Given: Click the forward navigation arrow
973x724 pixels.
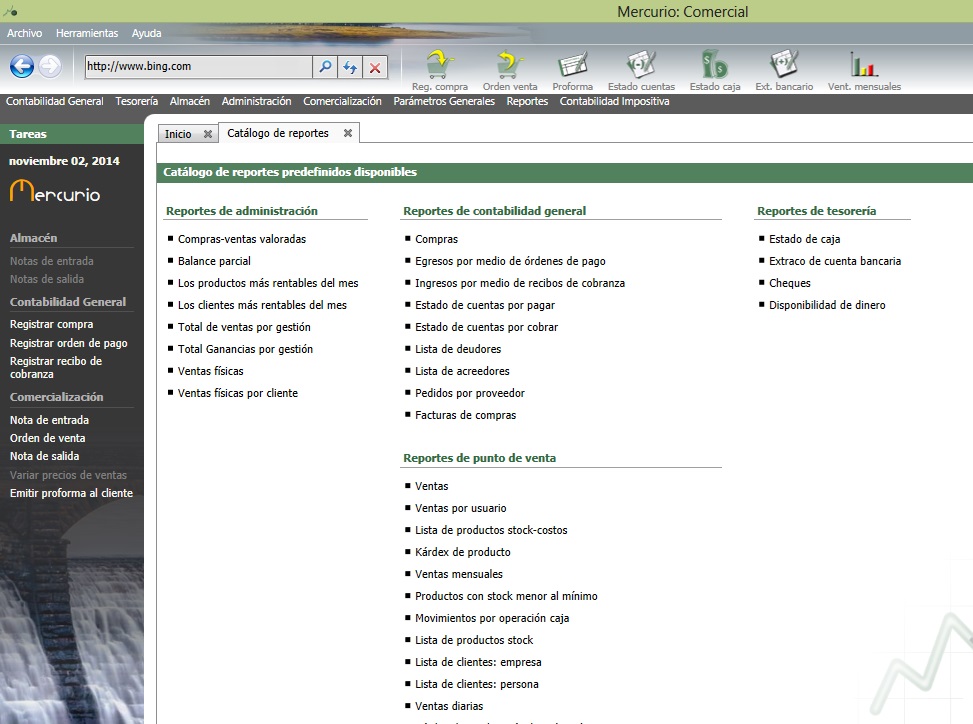Looking at the screenshot, I should coord(50,67).
